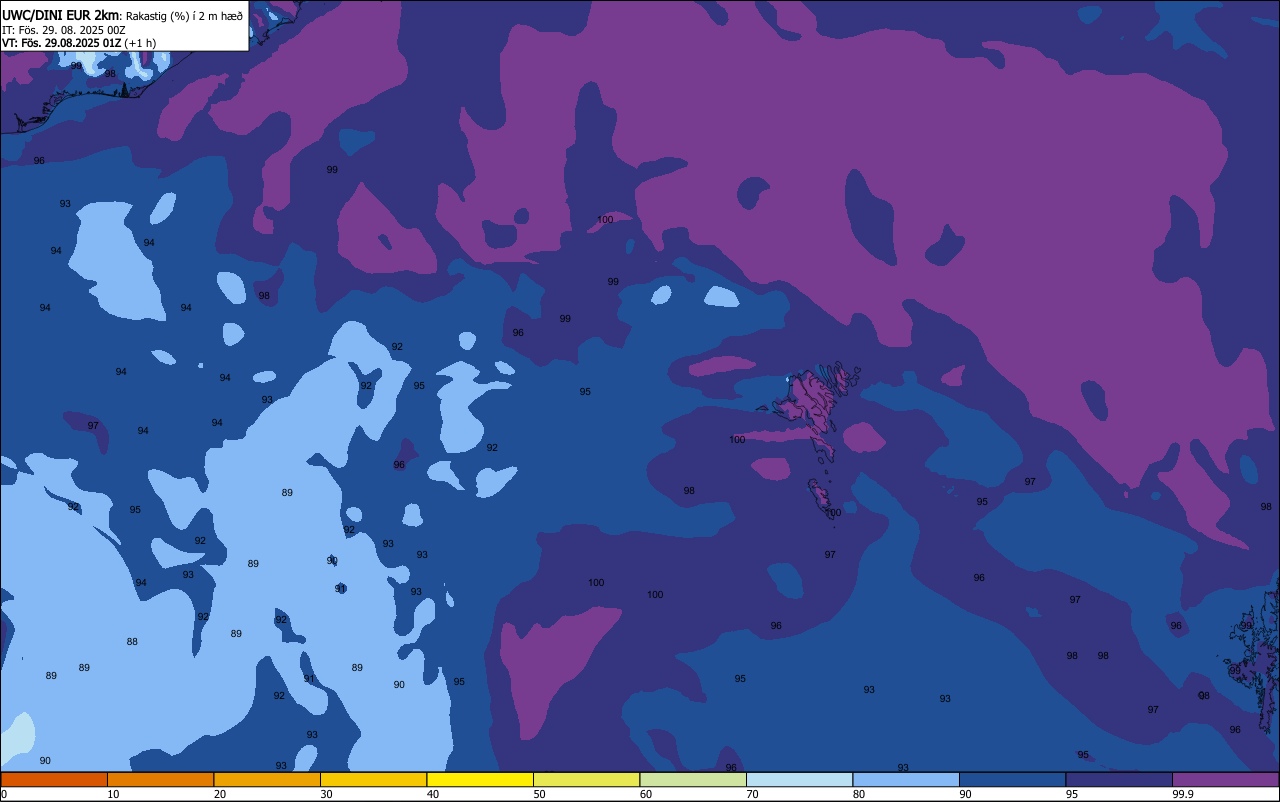Click the title text 'UWC/DINI EUR 2km'
This screenshot has width=1280, height=802.
tap(60, 15)
